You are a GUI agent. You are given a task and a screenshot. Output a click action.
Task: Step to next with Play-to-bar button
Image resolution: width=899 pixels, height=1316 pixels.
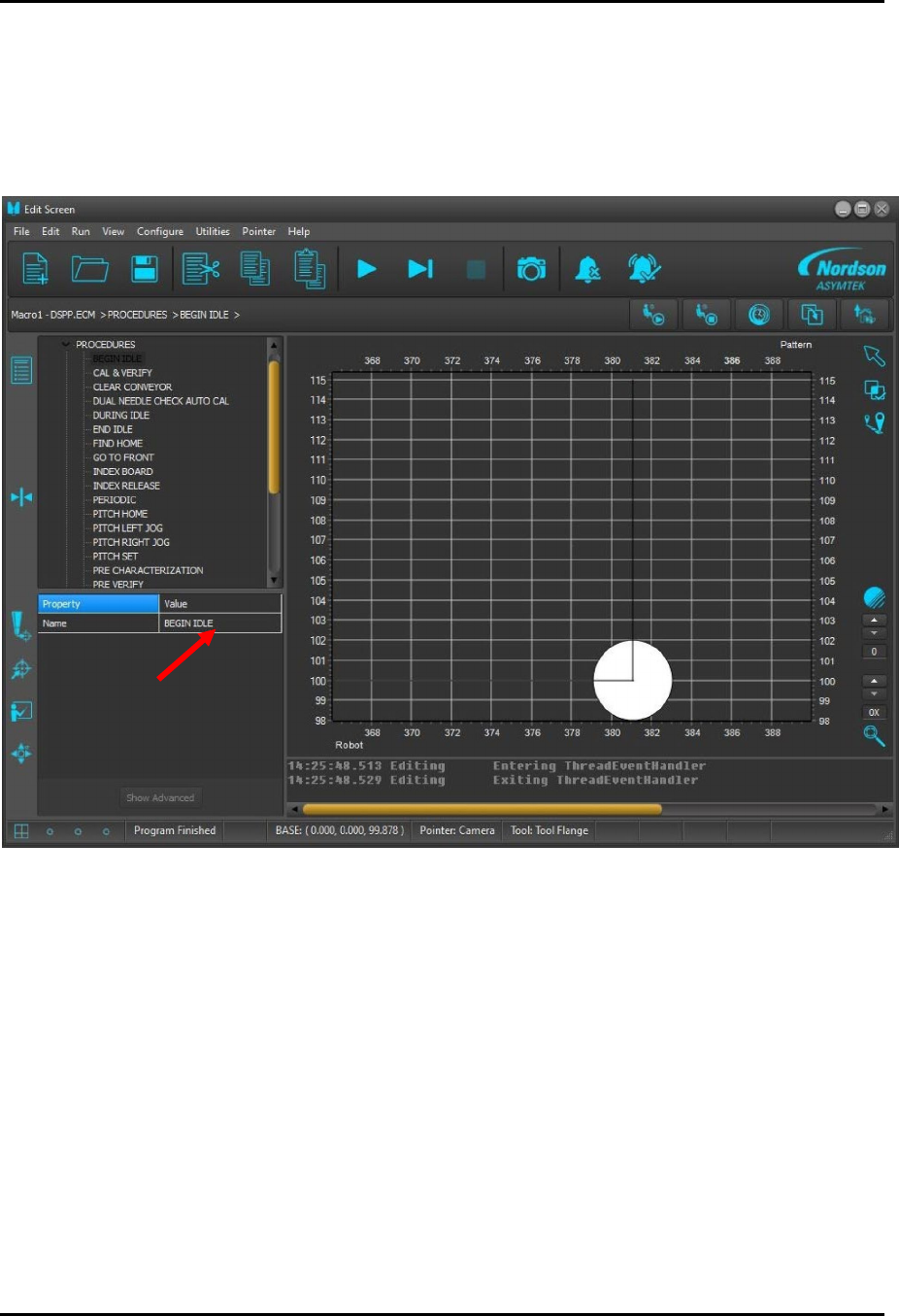pos(420,269)
